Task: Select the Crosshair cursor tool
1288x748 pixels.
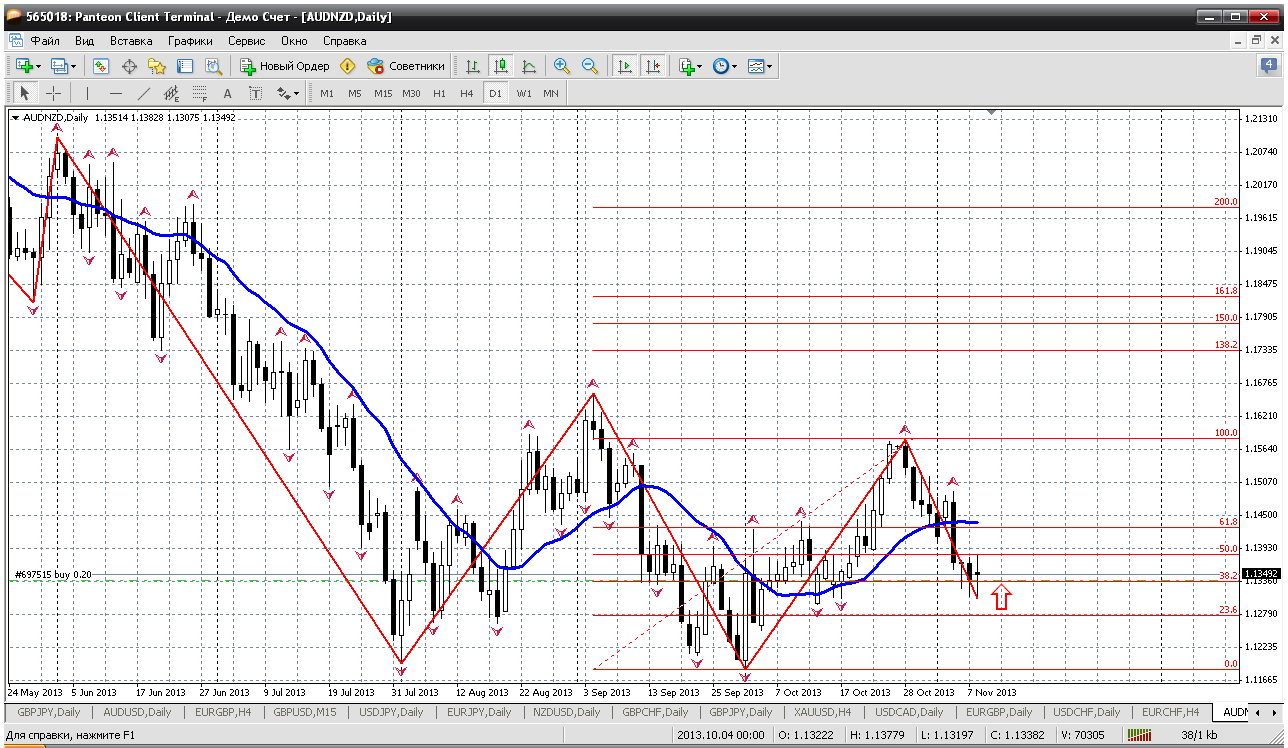Action: pyautogui.click(x=53, y=93)
